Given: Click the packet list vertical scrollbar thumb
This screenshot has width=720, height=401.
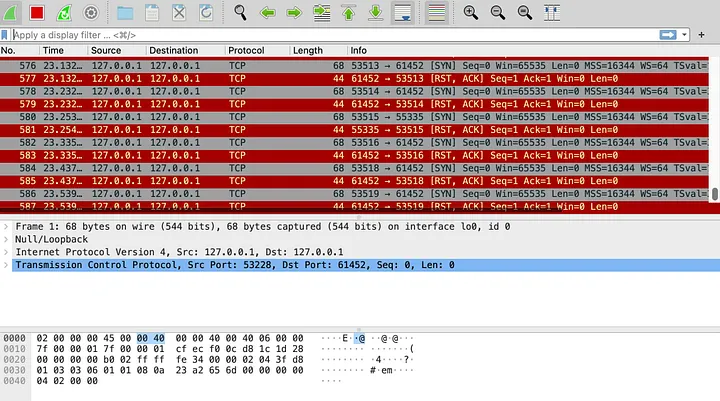Looking at the screenshot, I should (714, 194).
